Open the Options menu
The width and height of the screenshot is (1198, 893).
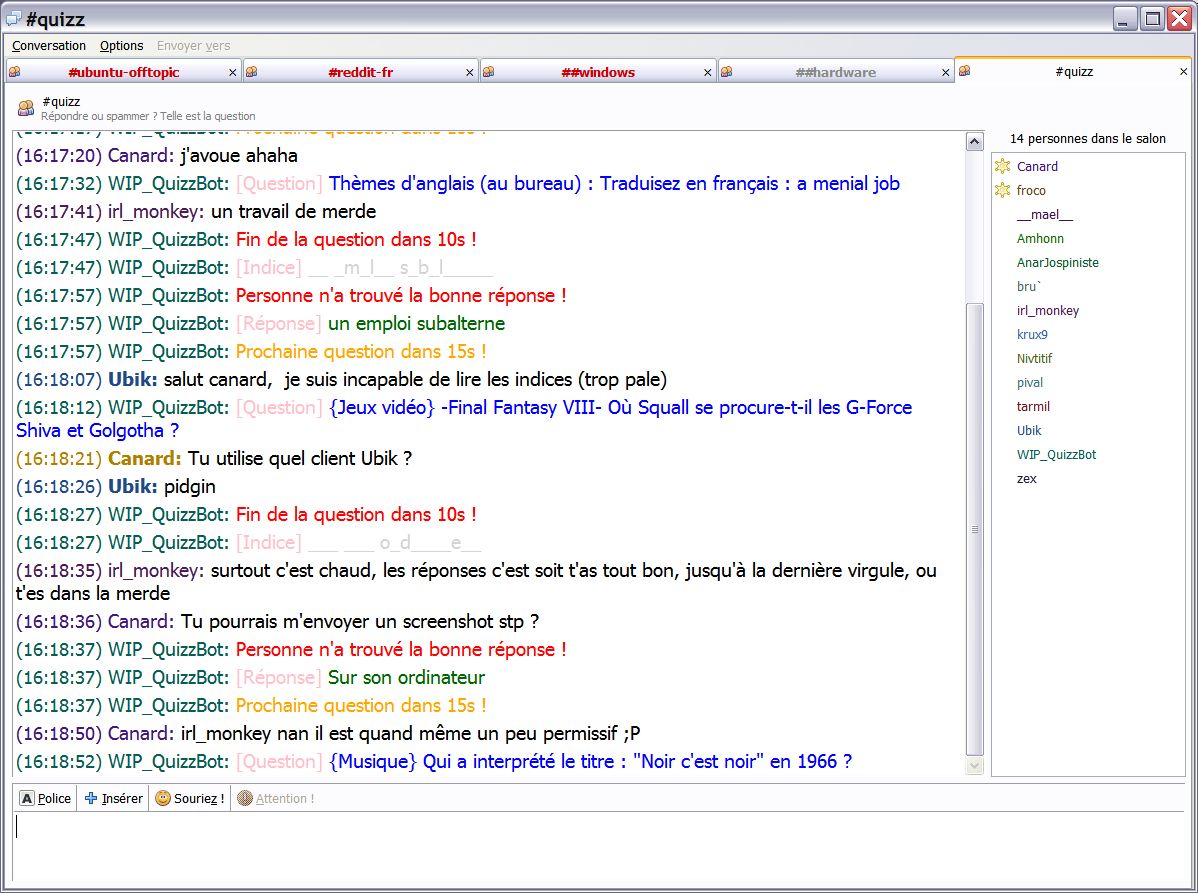[121, 46]
